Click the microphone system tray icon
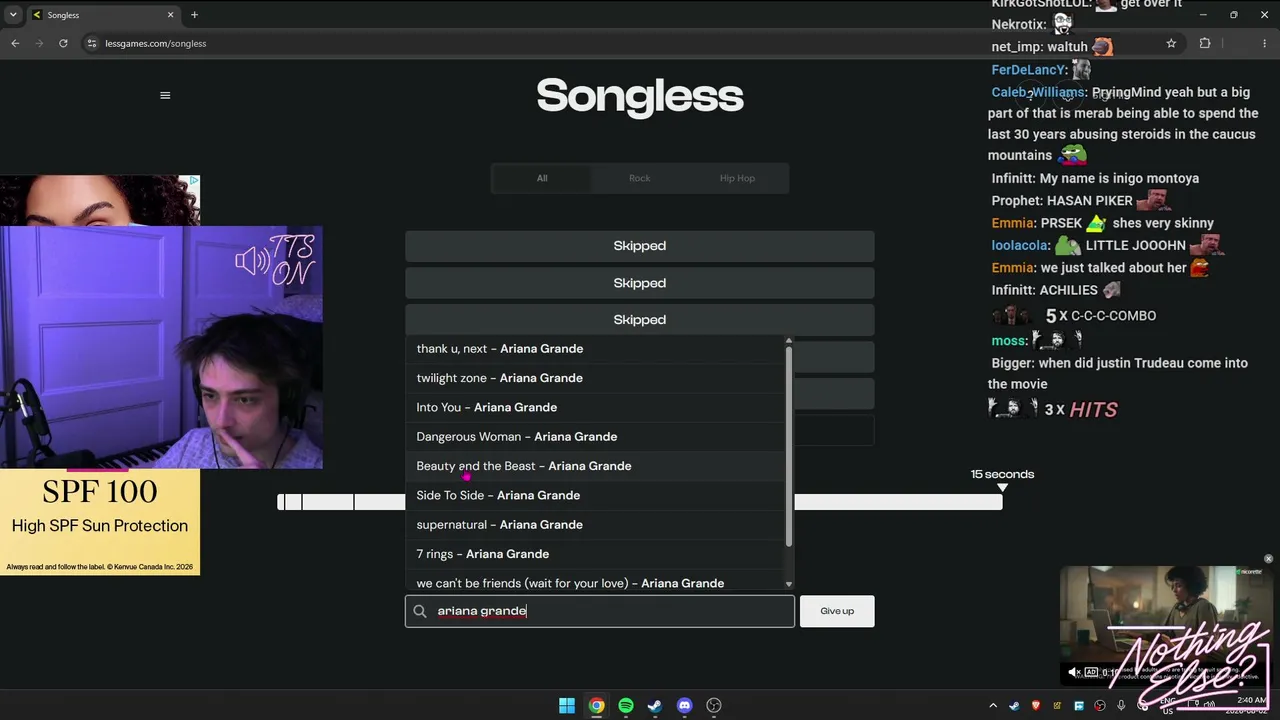 (x=1121, y=706)
